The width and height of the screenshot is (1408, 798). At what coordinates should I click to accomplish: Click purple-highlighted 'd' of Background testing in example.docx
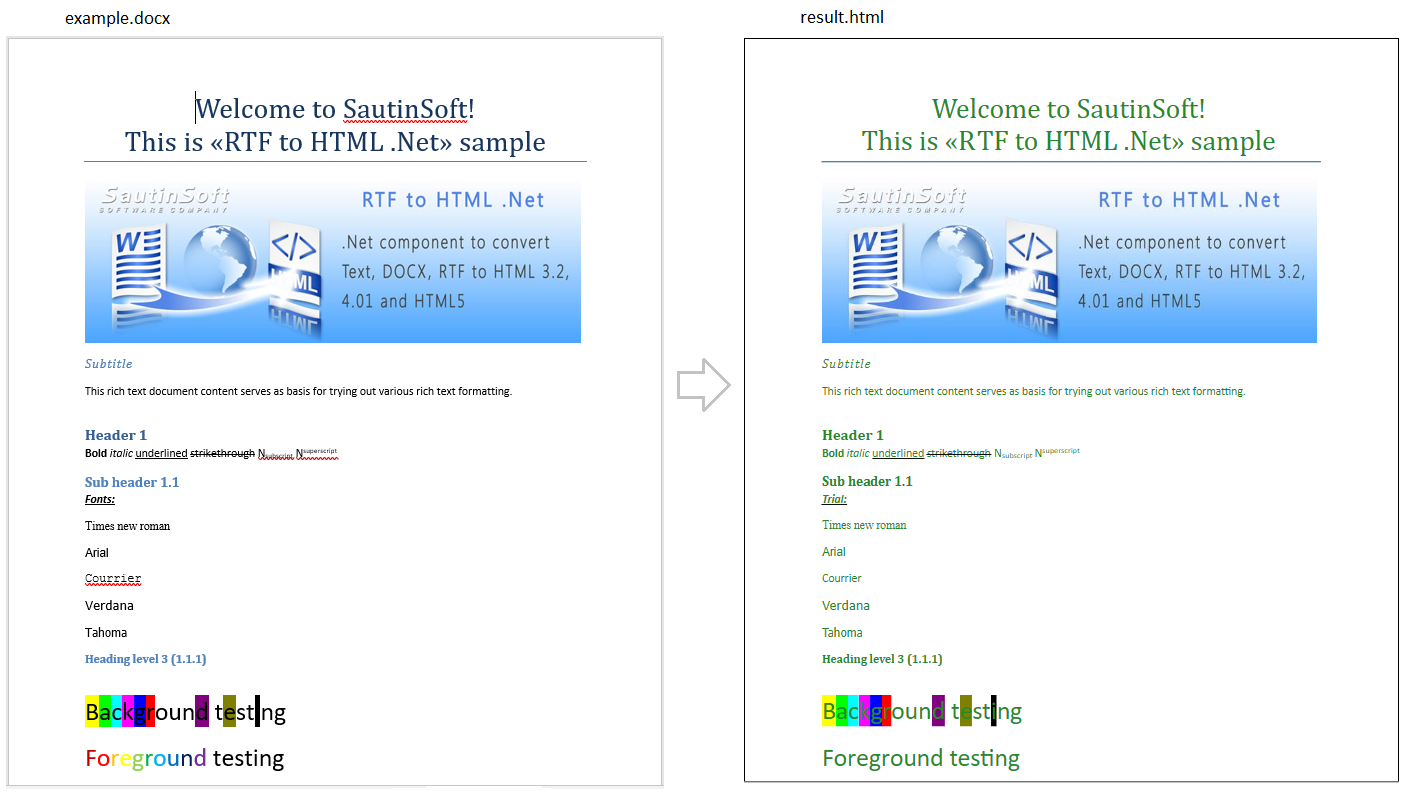coord(202,711)
